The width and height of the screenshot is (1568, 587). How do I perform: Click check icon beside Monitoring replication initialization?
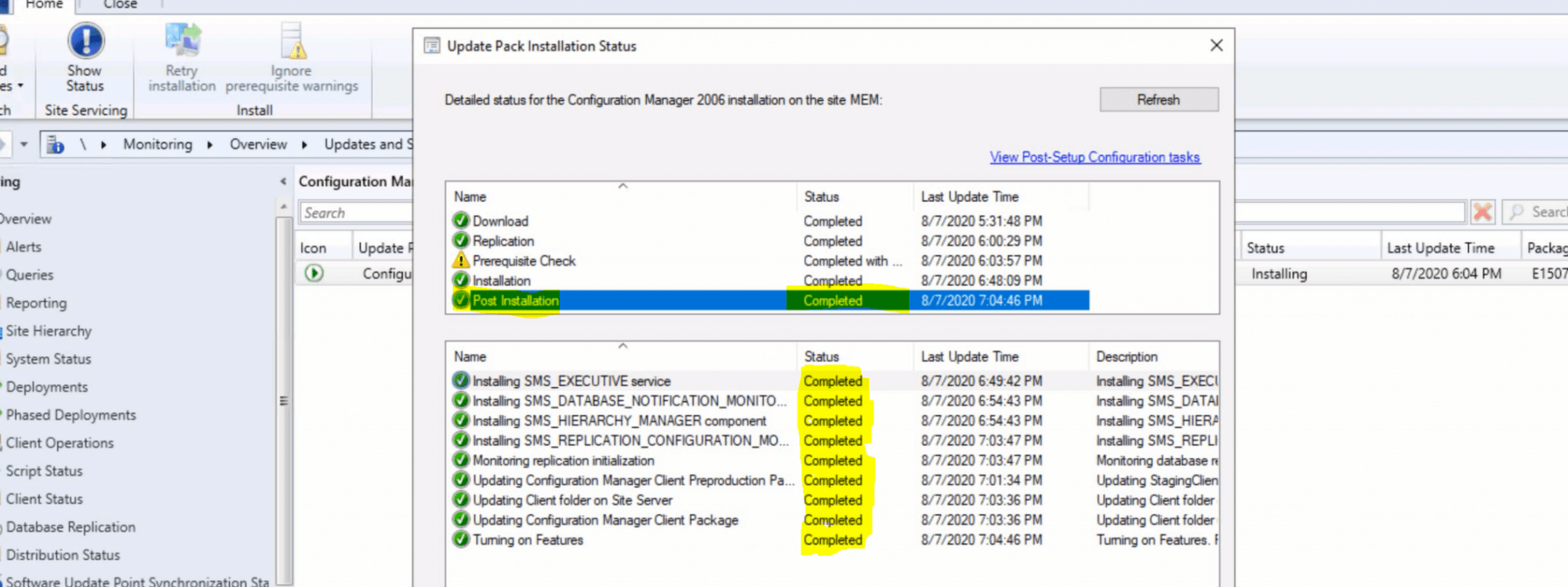pos(461,459)
